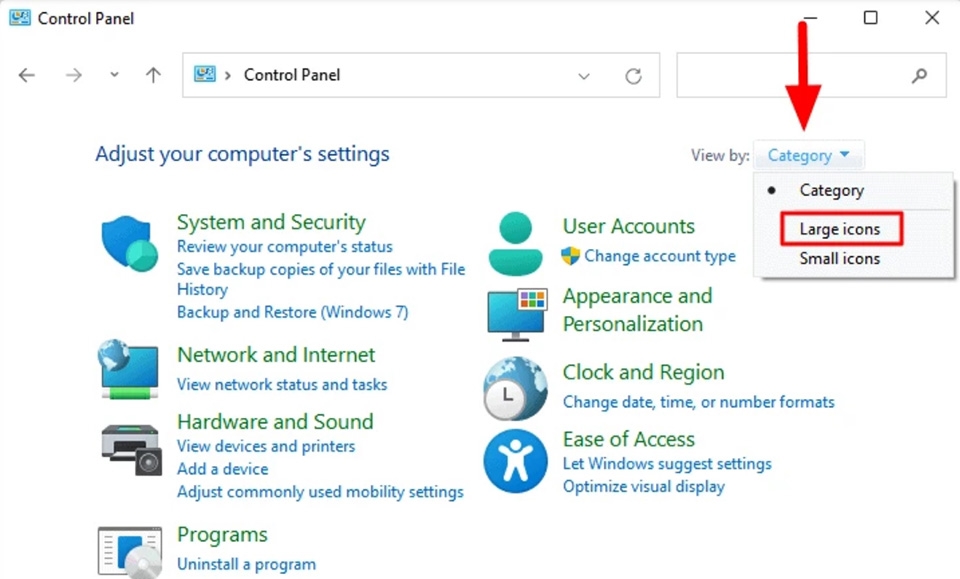Select Category in the View by menu

(x=831, y=190)
